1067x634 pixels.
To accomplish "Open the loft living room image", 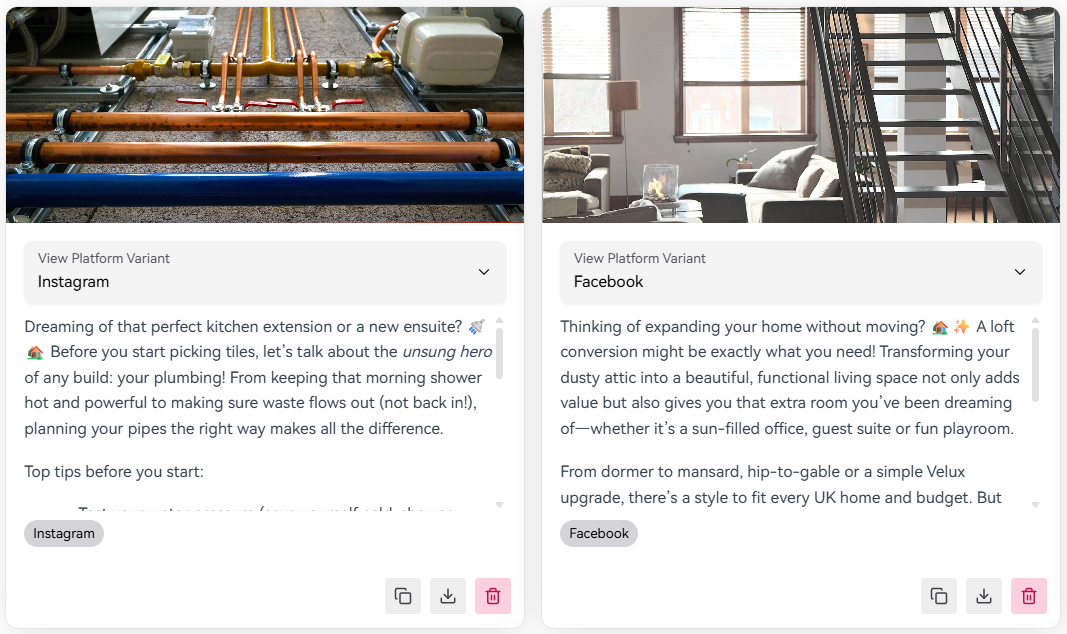I will pyautogui.click(x=801, y=114).
